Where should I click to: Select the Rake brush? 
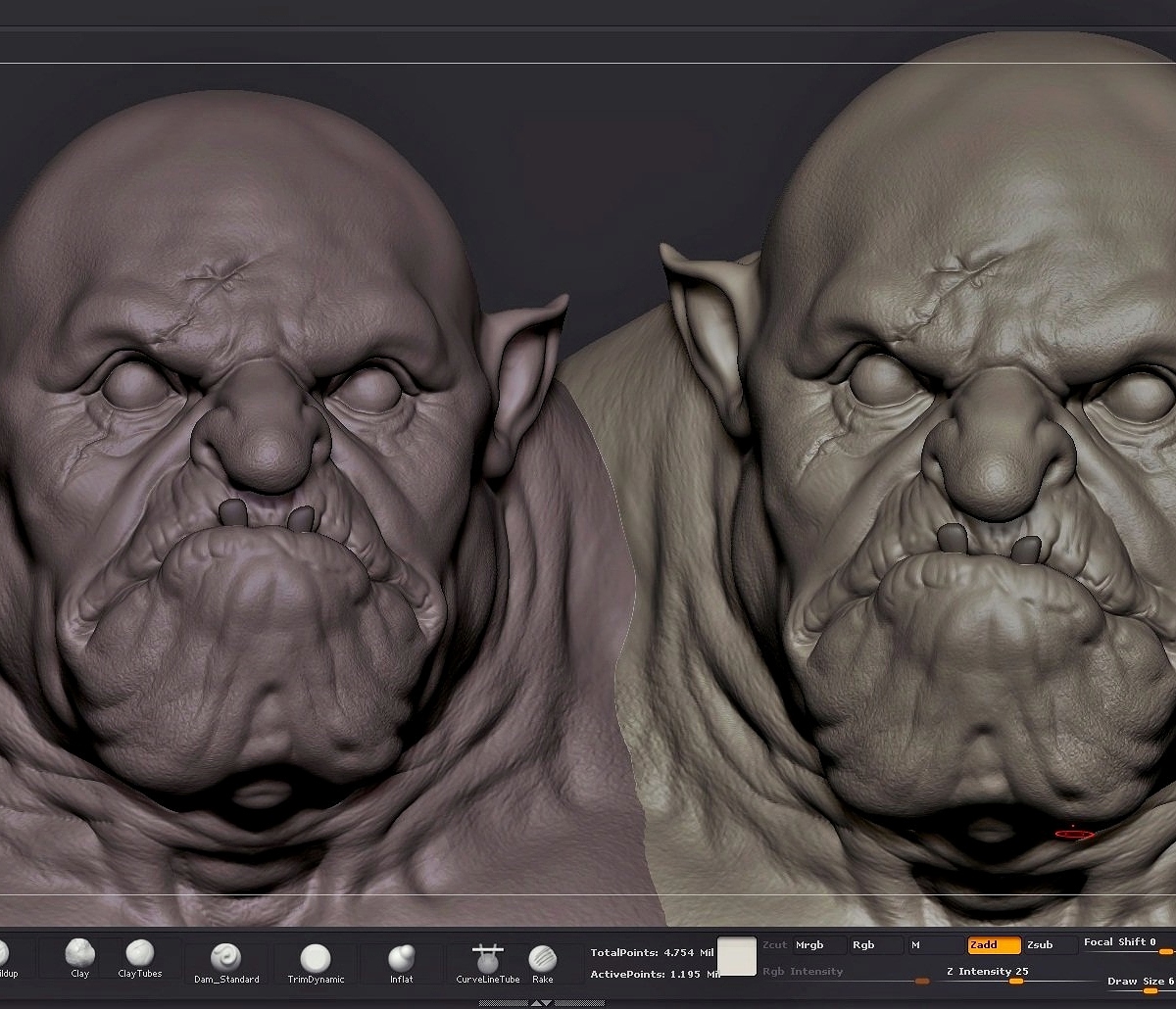543,963
